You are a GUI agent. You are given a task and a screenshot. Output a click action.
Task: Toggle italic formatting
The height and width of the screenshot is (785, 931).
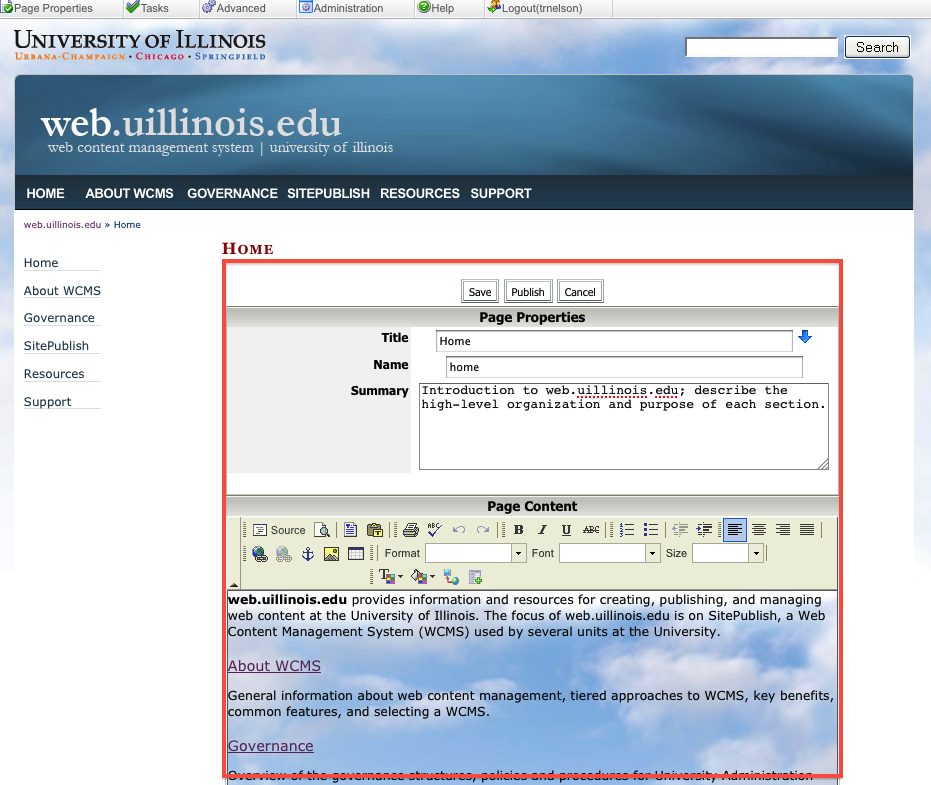pyautogui.click(x=542, y=530)
